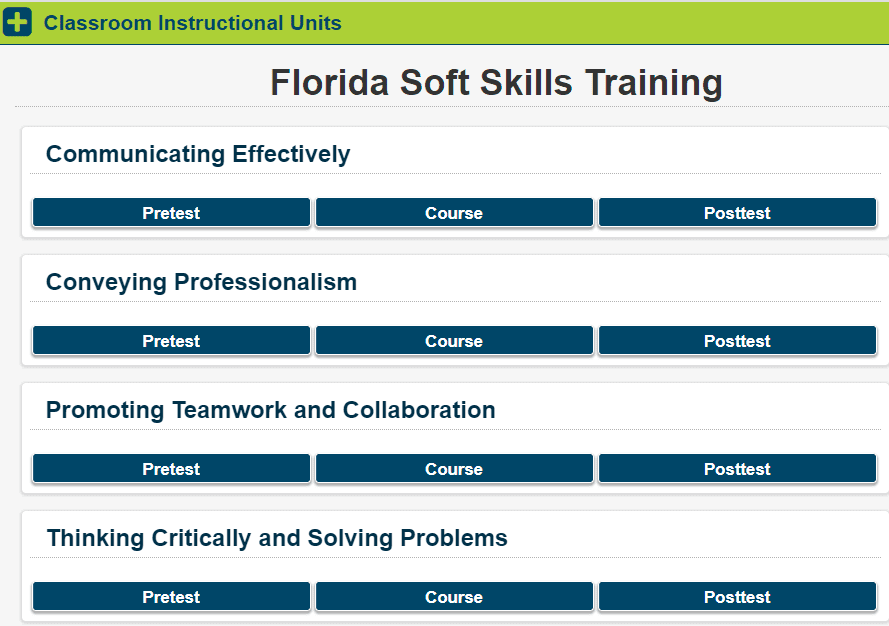
Task: Open the Conveying Professionalism Posttest
Action: (x=737, y=341)
